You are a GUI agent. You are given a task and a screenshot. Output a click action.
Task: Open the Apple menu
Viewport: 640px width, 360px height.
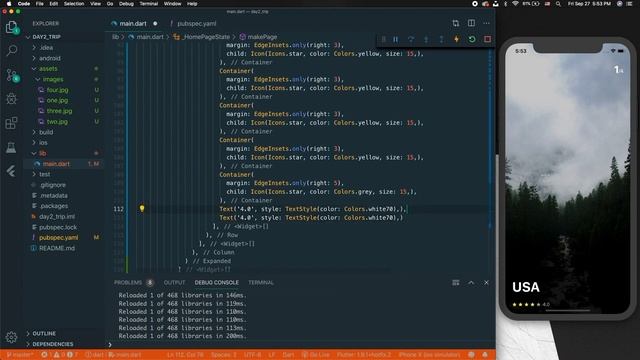coord(9,4)
